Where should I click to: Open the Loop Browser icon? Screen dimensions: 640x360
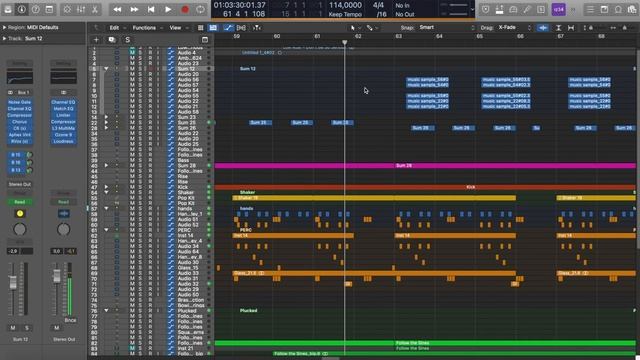(x=618, y=9)
